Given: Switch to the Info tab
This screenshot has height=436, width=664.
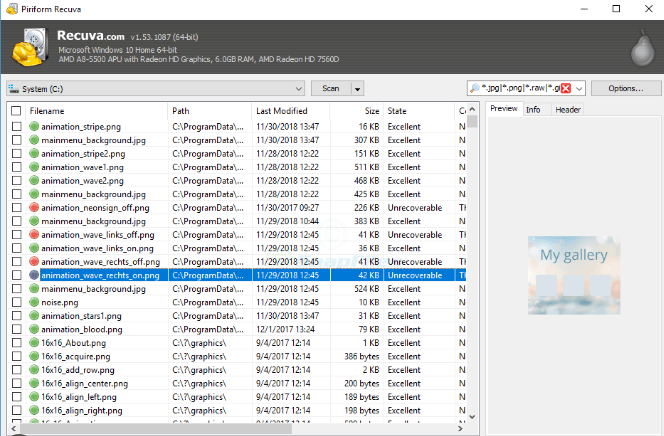Looking at the screenshot, I should point(533,109).
